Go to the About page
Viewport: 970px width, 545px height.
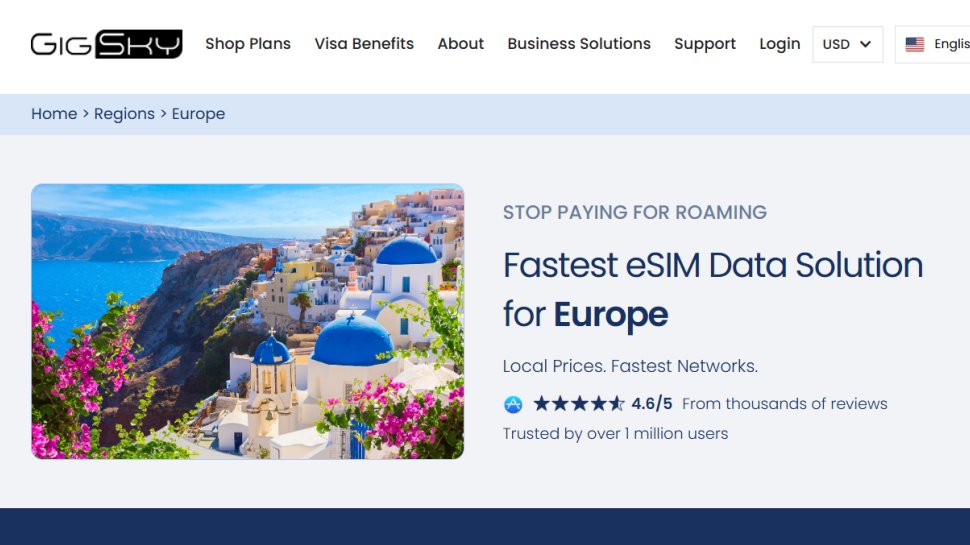click(x=461, y=44)
